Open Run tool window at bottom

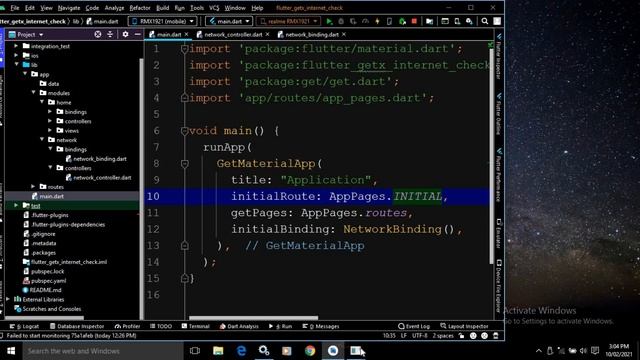(280, 326)
